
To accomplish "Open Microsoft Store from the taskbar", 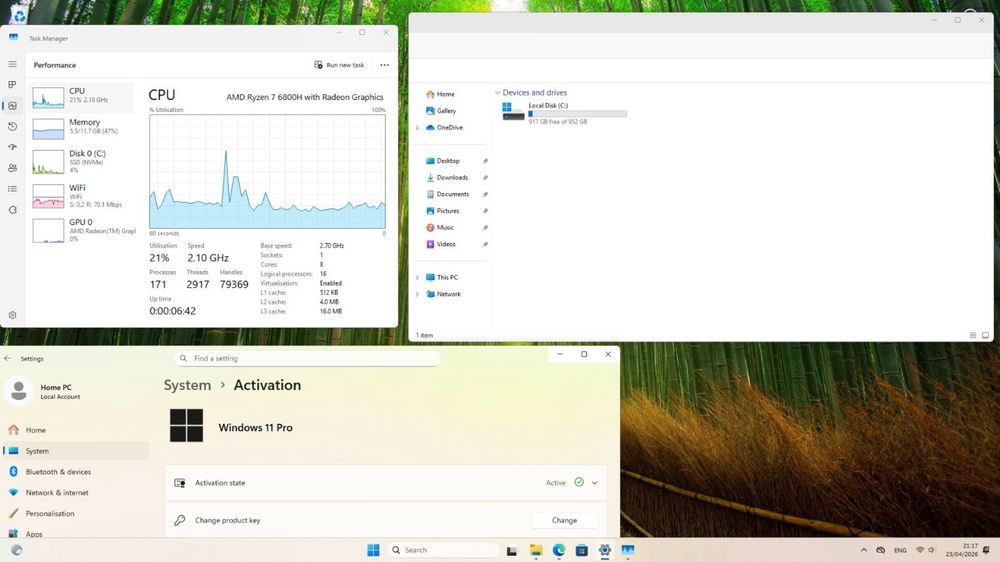I will click(582, 550).
